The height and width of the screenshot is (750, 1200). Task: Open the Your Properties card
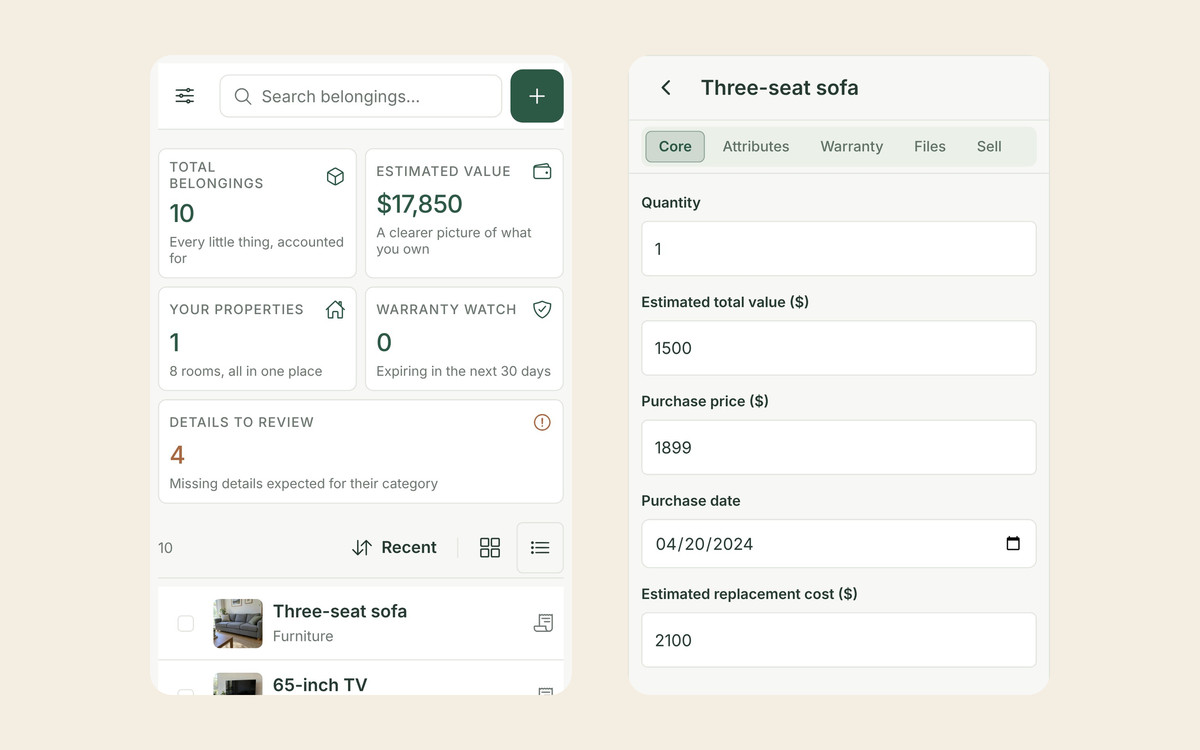point(257,339)
